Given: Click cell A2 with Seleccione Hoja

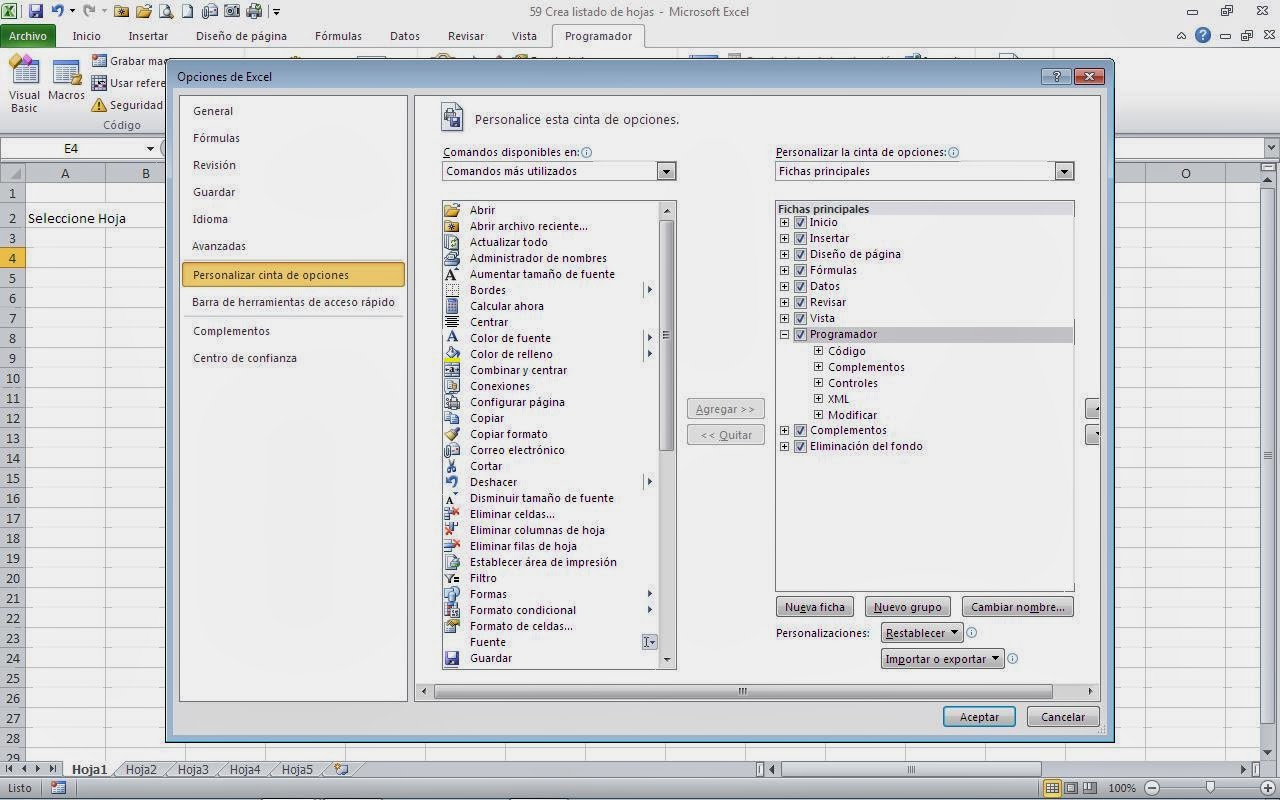Looking at the screenshot, I should coord(65,218).
